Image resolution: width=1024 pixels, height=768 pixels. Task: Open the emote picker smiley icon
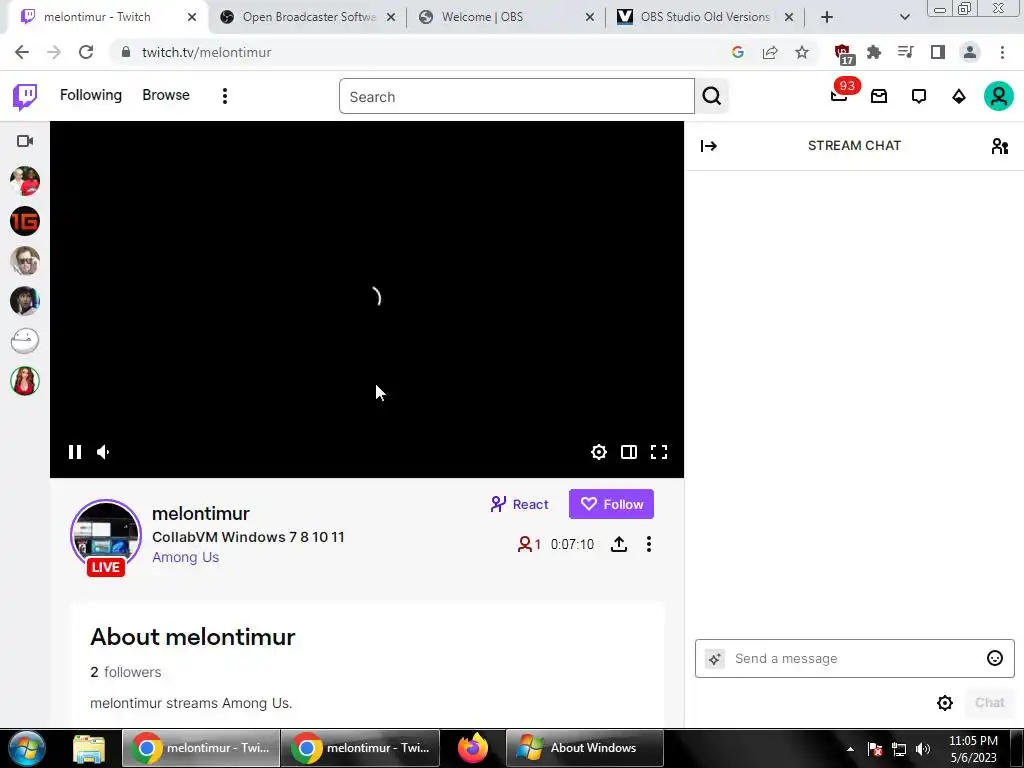(x=995, y=658)
